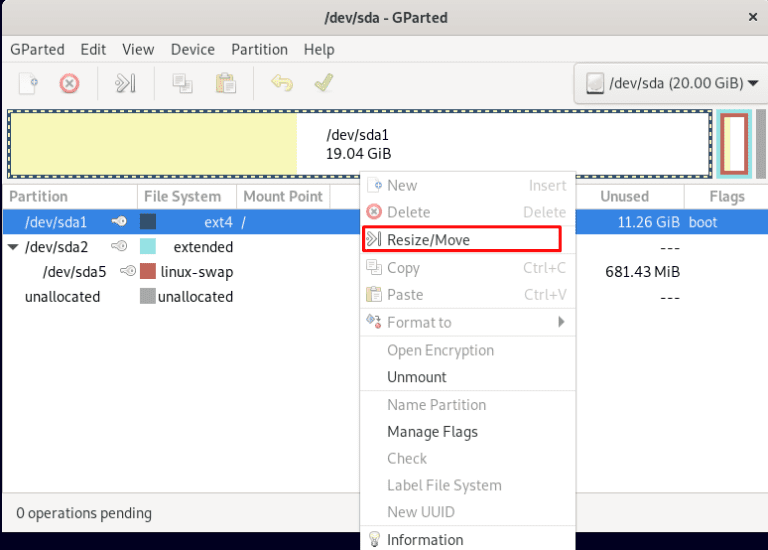Click the Copy partition toolbar icon
The width and height of the screenshot is (768, 550).
pyautogui.click(x=182, y=83)
